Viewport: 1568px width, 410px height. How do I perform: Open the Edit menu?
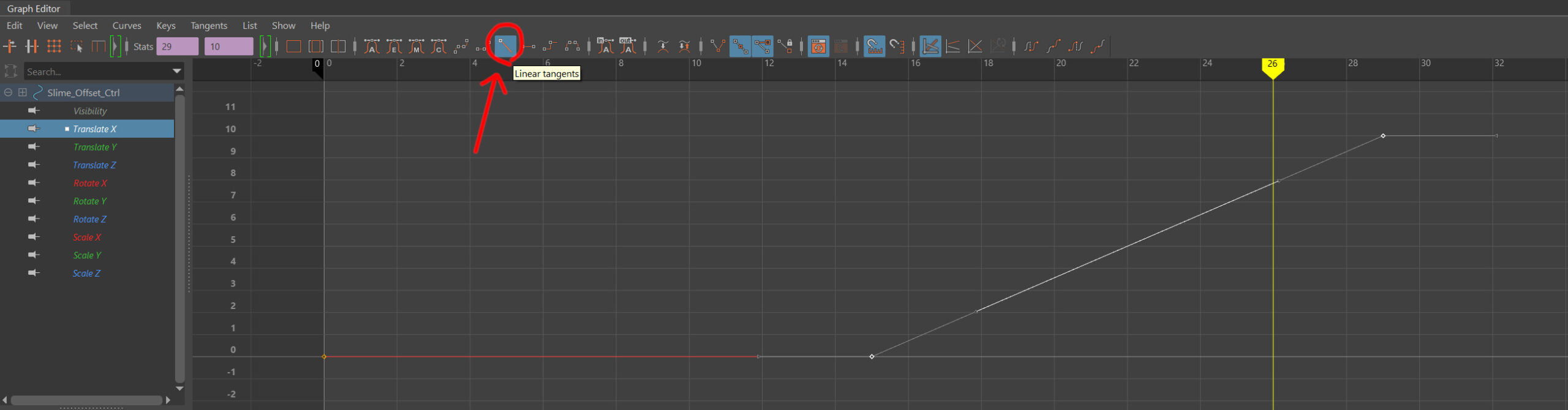tap(14, 25)
